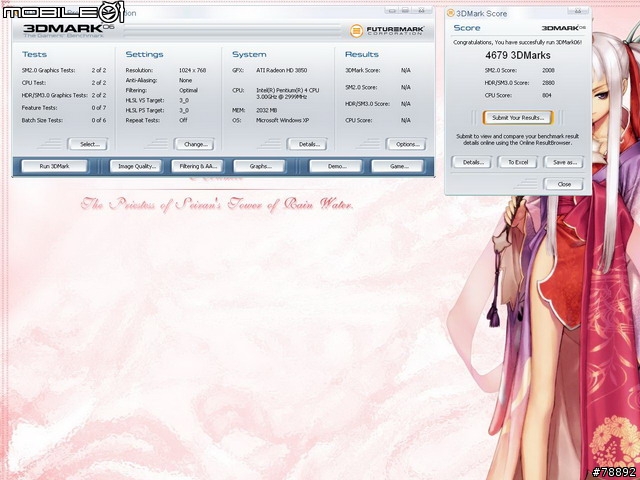Launch the Game... button
Screen dimensions: 640x480
click(x=398, y=166)
